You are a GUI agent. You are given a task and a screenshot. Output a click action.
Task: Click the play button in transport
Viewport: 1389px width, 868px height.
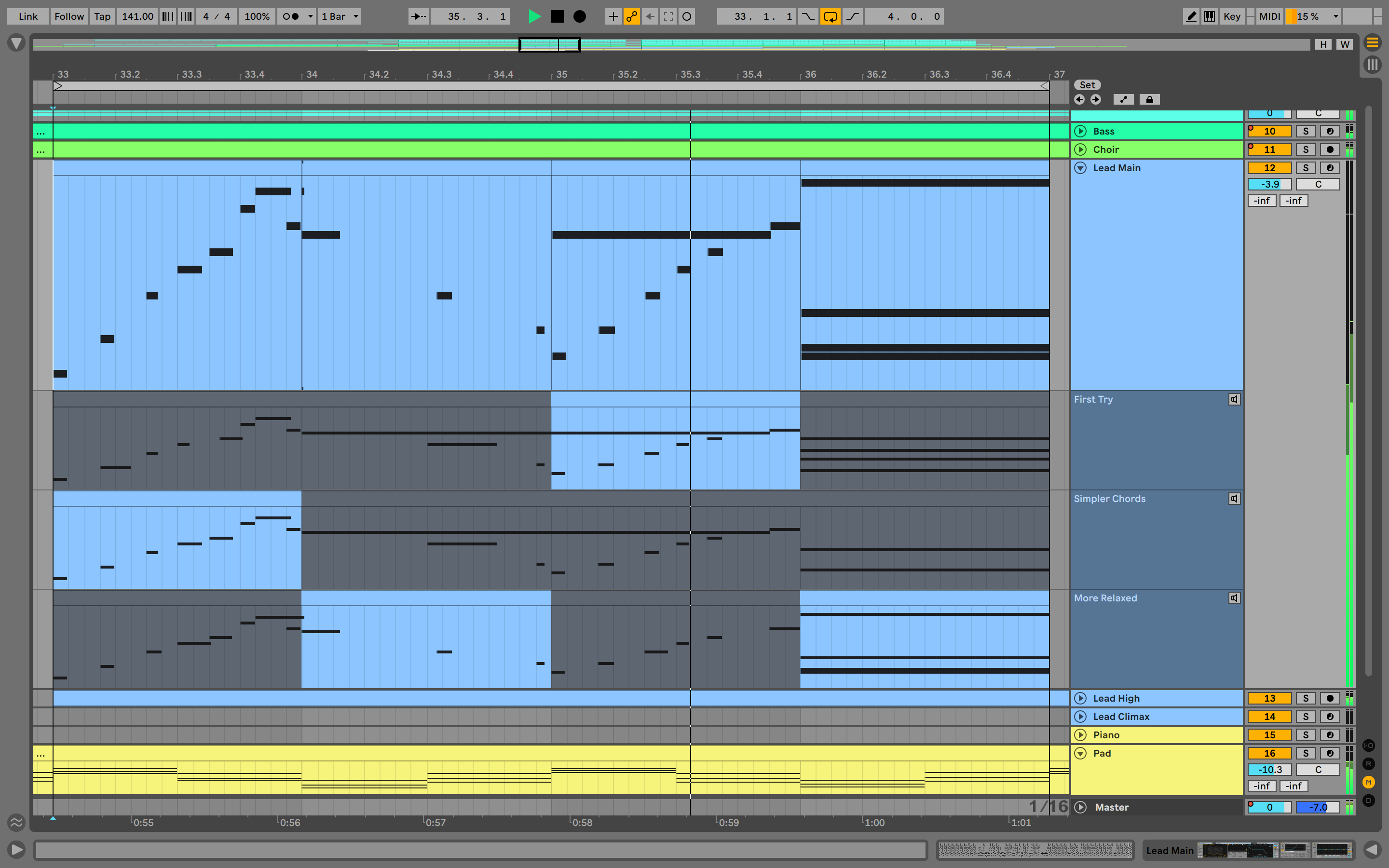(534, 16)
